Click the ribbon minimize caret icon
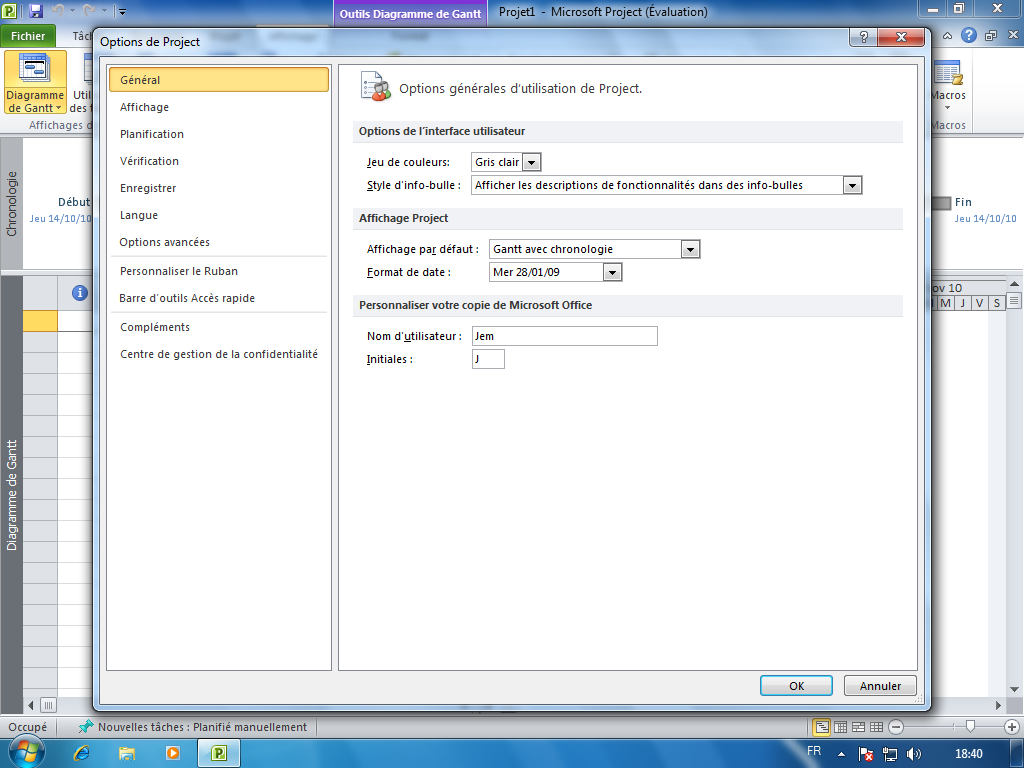Viewport: 1024px width, 768px height. point(947,36)
